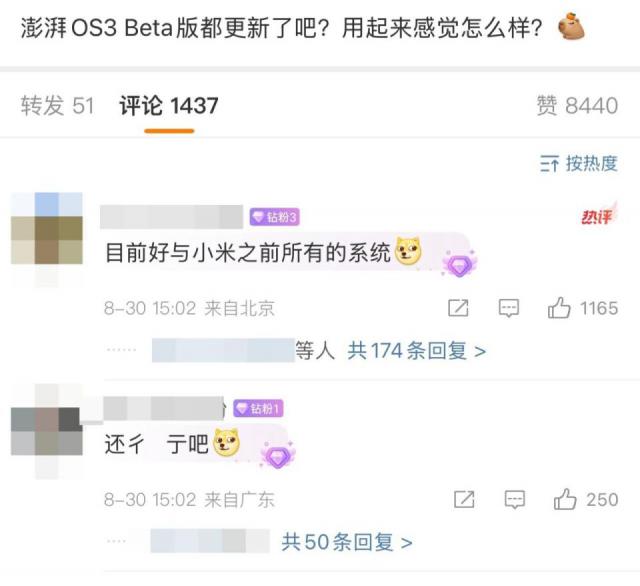Switch to the 转发 51 tab
The width and height of the screenshot is (640, 586).
coord(58,106)
